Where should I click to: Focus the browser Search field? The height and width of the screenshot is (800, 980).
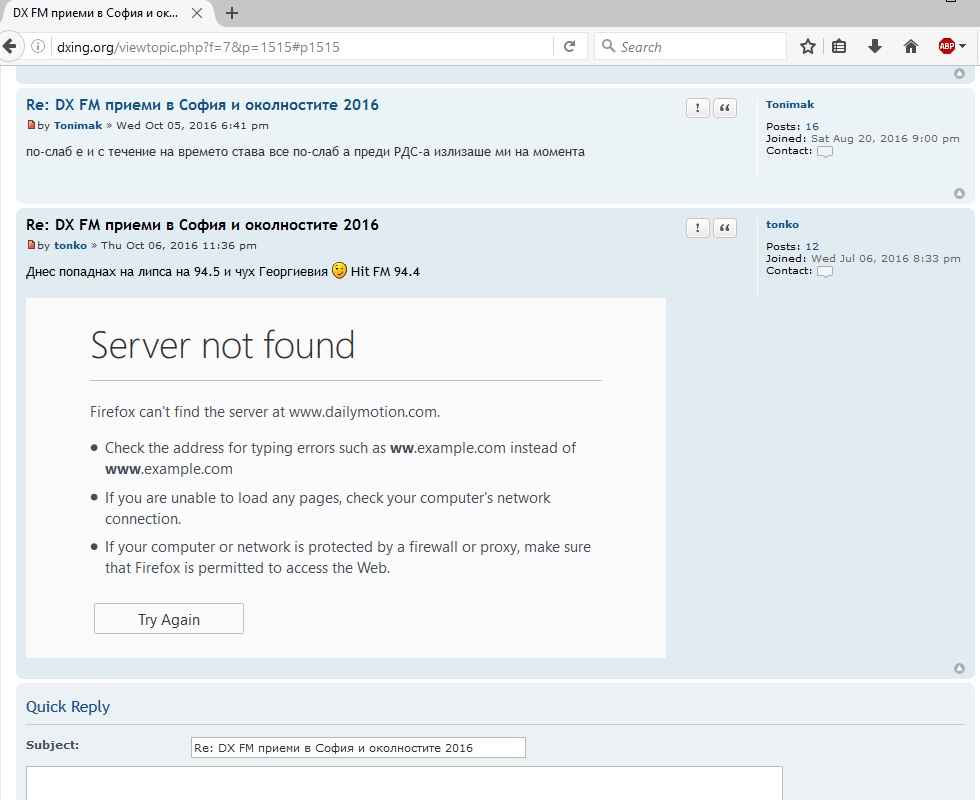point(690,46)
